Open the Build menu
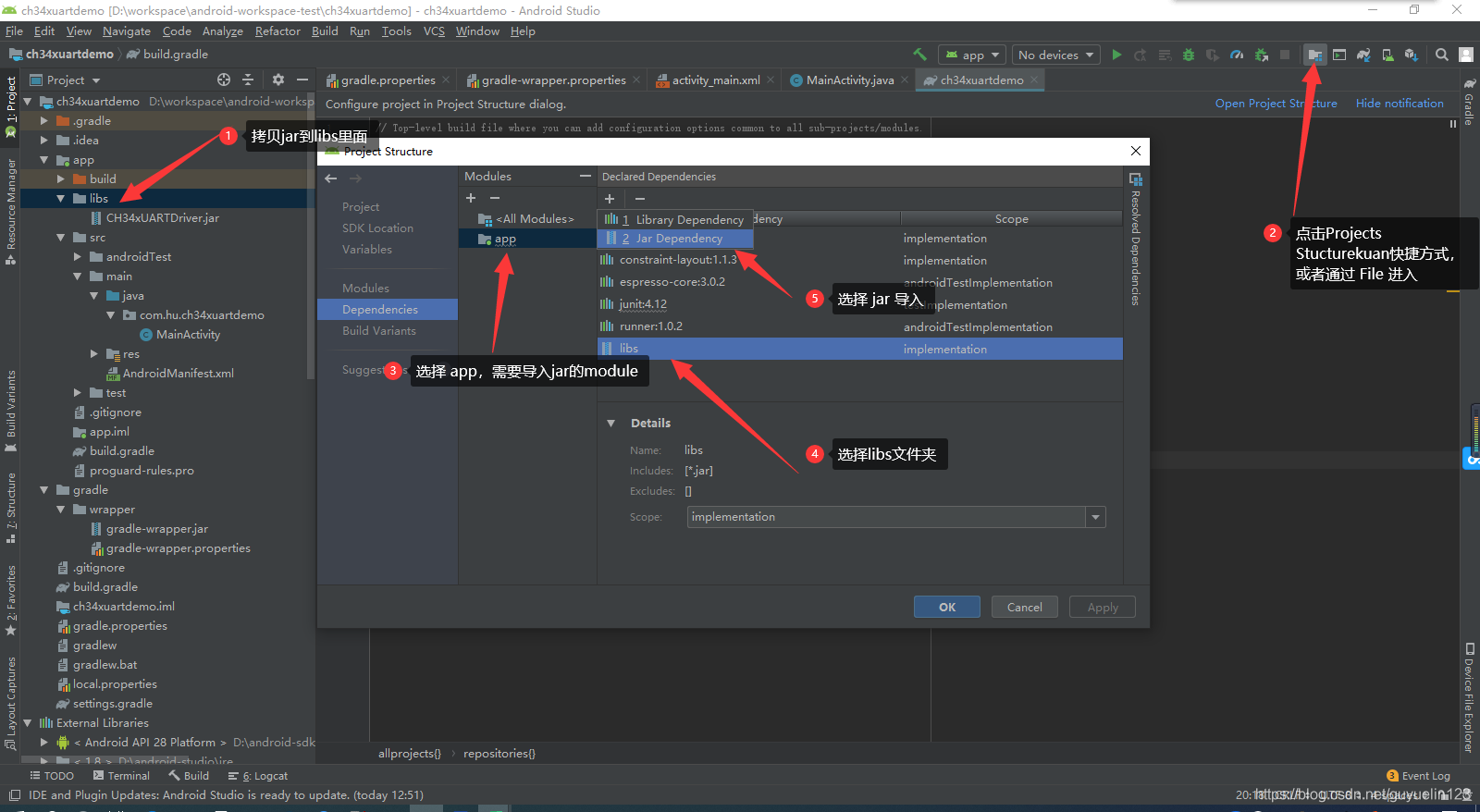This screenshot has height=812, width=1480. [325, 31]
